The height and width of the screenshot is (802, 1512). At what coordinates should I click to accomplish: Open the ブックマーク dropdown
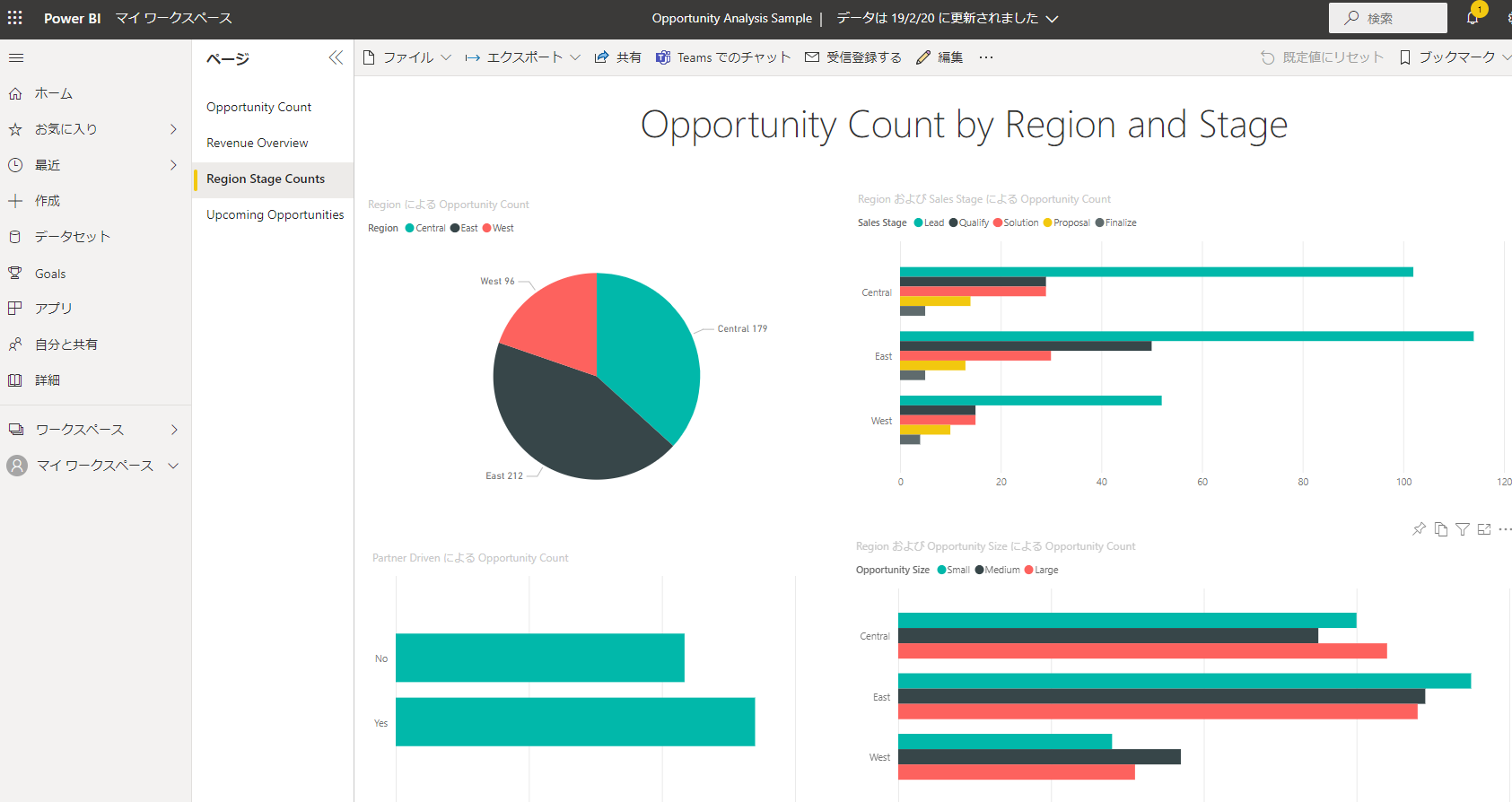coord(1455,57)
